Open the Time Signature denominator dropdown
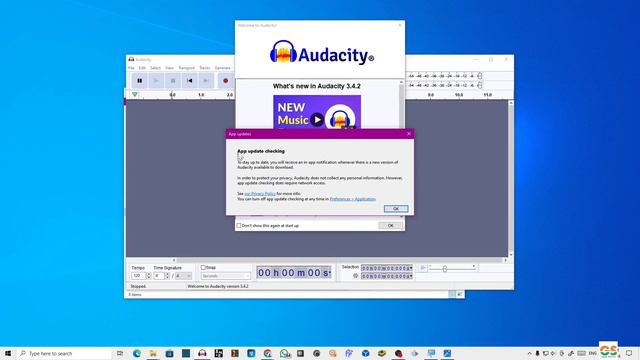The height and width of the screenshot is (360, 640). pos(183,276)
